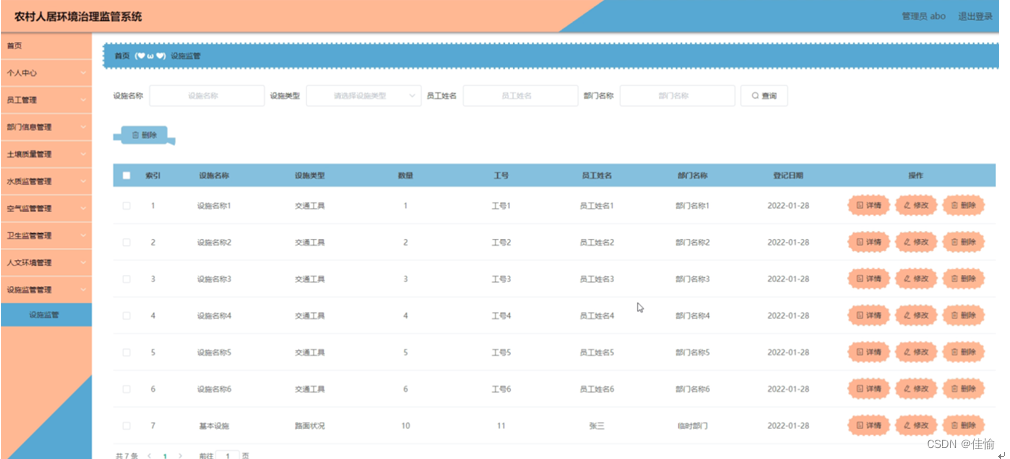Check the checkbox for row 设施名称3
Viewport: 1010px width, 459px height.
tap(126, 279)
